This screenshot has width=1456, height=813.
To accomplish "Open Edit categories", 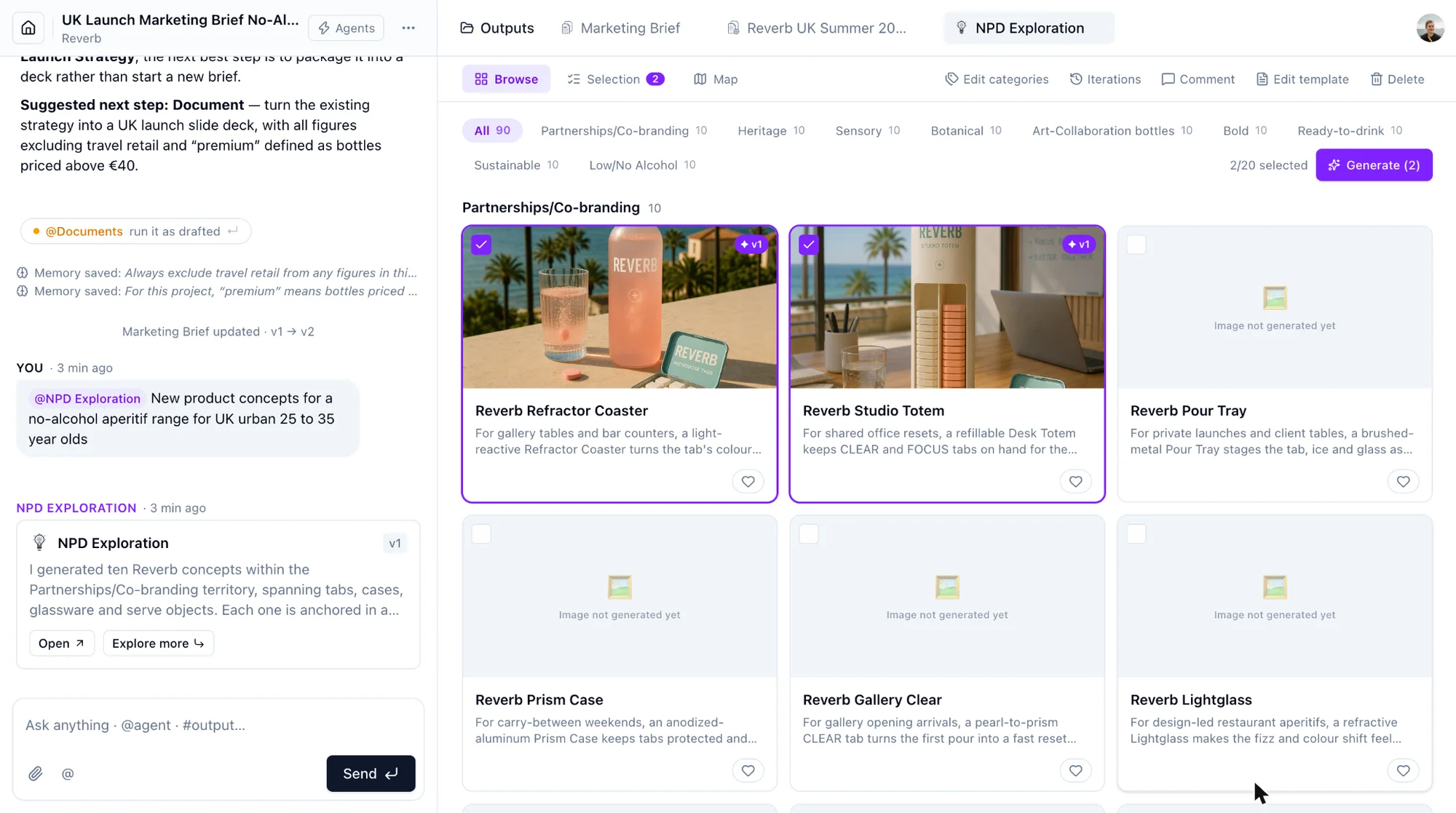I will [997, 79].
